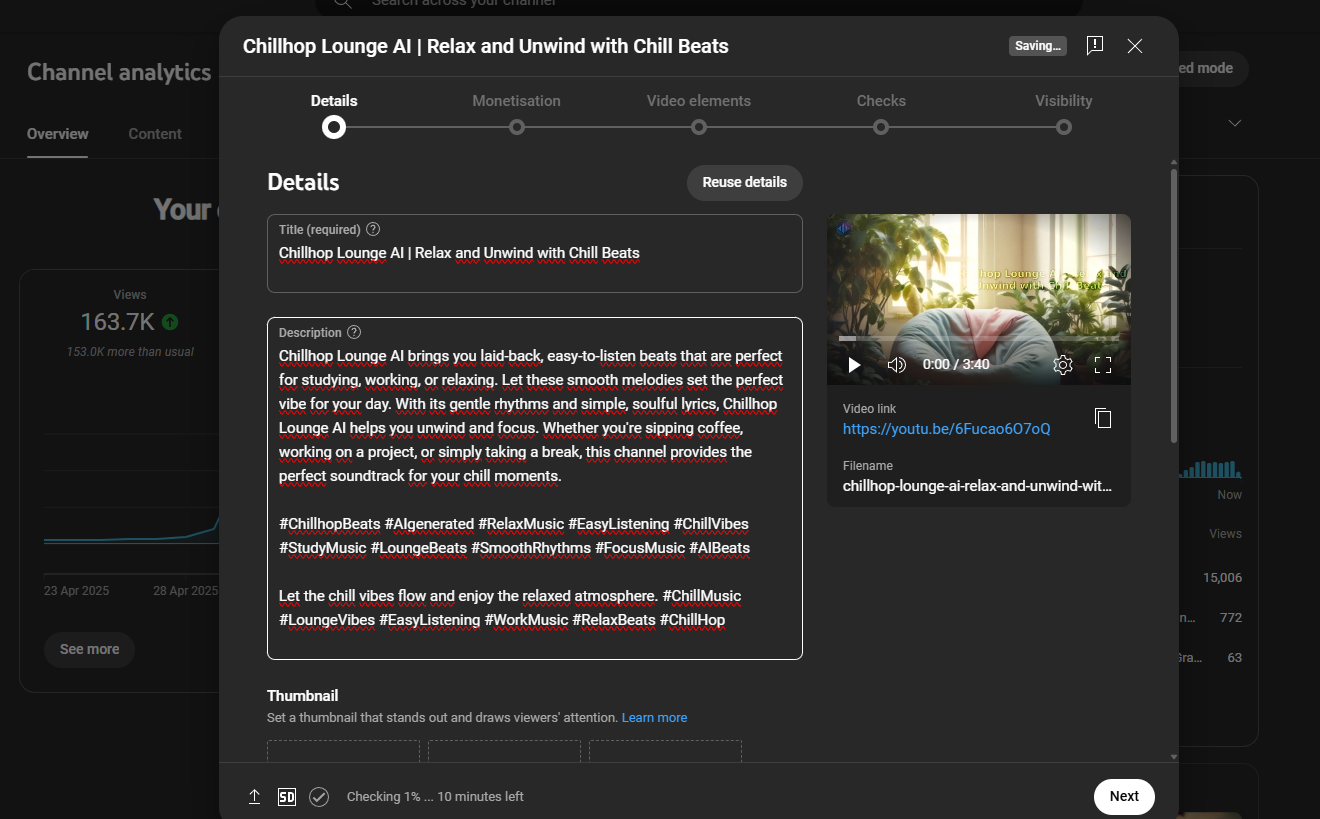Open the youtu.be video link
This screenshot has height=819, width=1320.
(x=946, y=429)
